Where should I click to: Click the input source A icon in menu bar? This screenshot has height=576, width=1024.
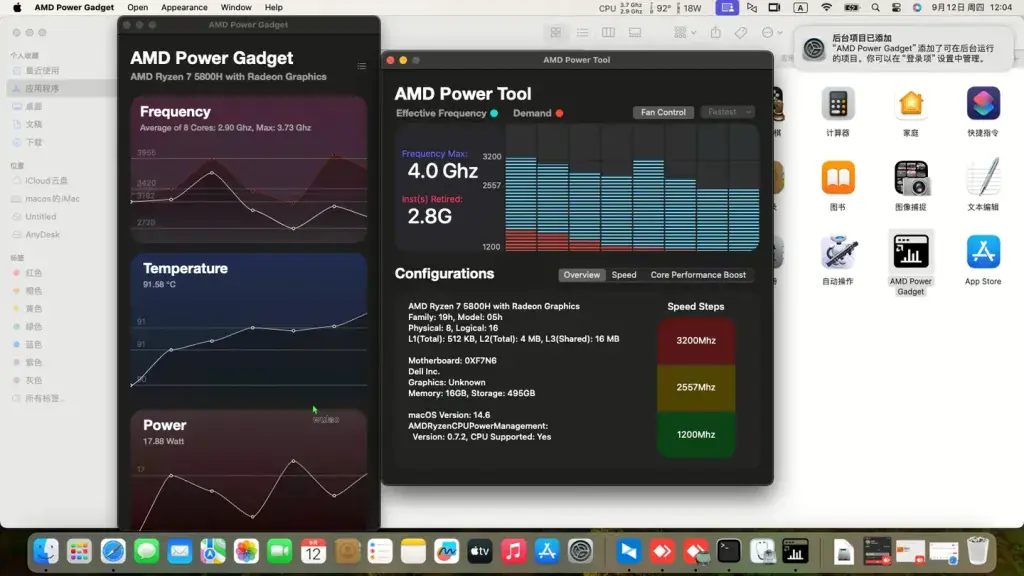(x=800, y=8)
